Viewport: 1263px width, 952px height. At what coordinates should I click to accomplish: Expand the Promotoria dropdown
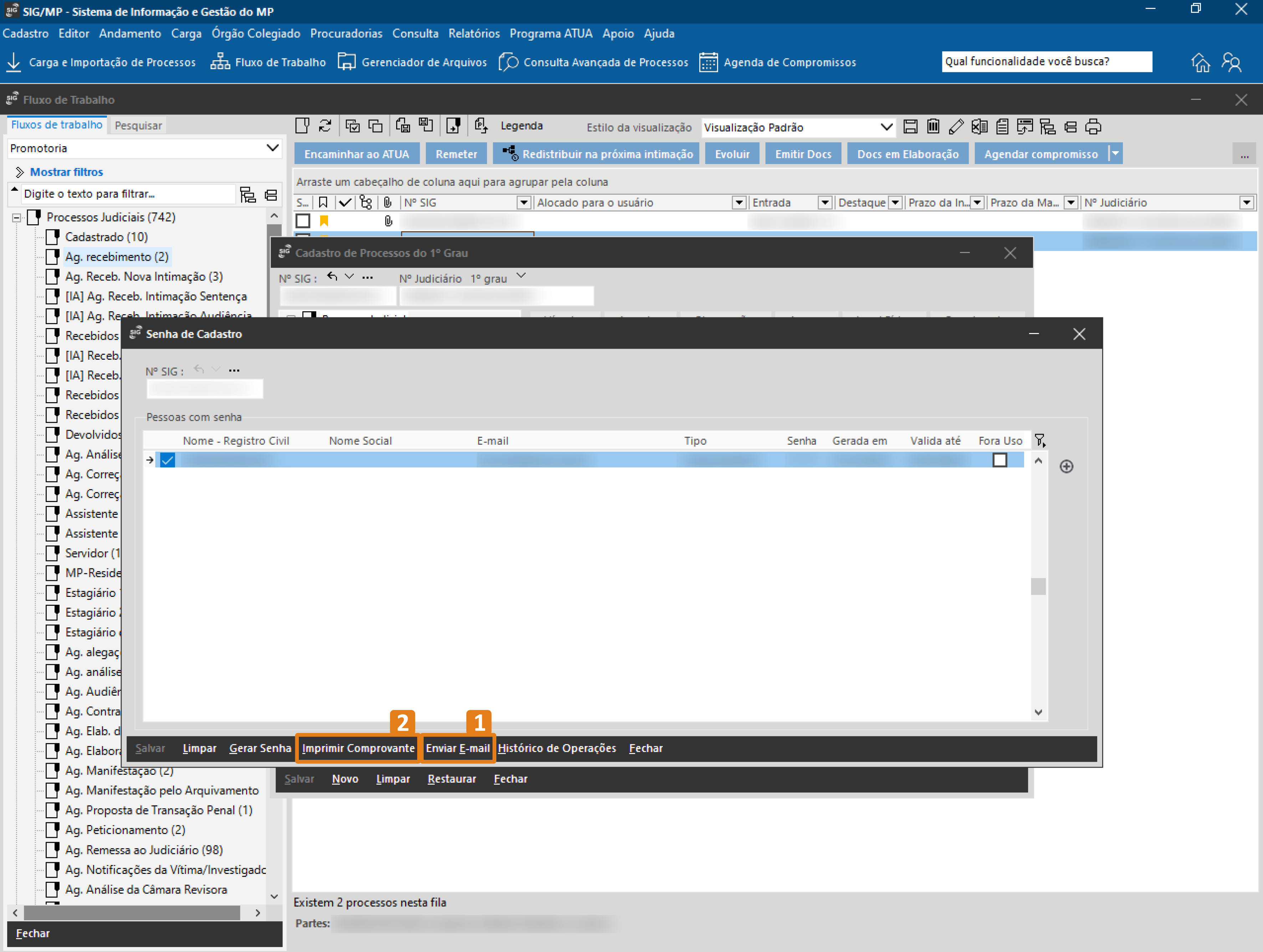tap(273, 148)
